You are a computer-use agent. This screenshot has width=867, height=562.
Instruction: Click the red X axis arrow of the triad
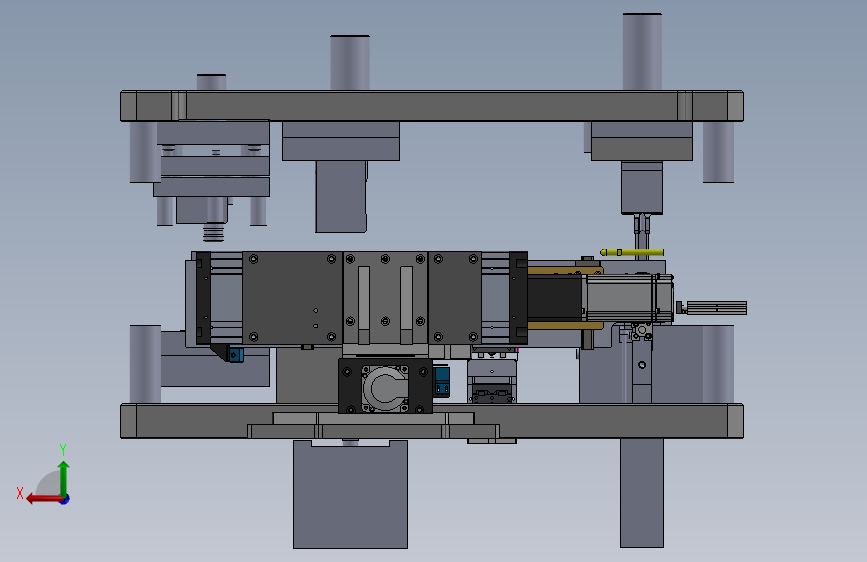click(43, 499)
